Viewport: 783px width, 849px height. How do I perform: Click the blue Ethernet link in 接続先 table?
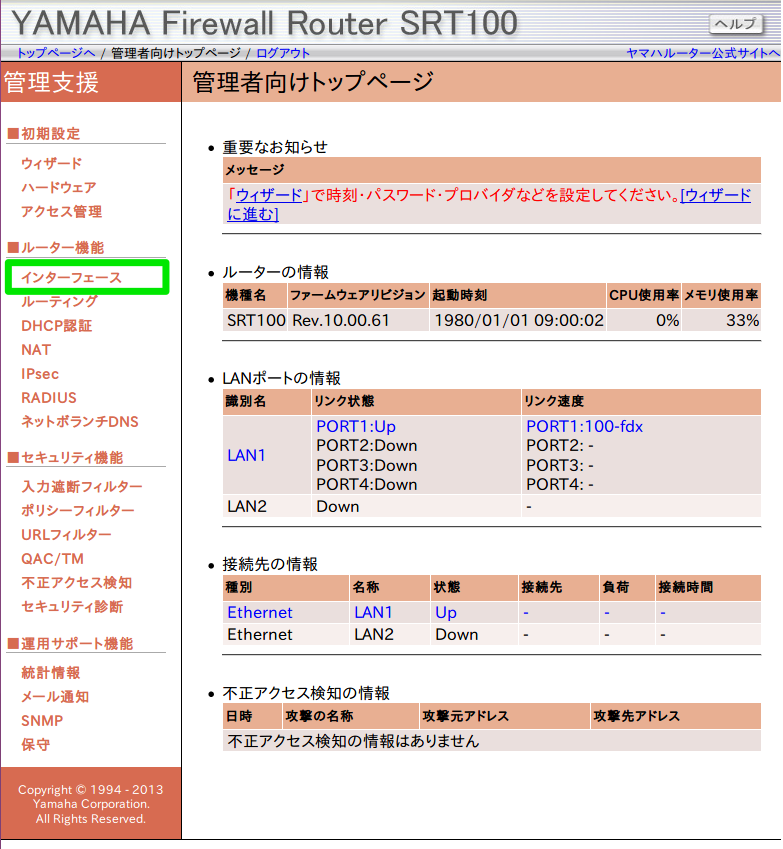[x=259, y=612]
